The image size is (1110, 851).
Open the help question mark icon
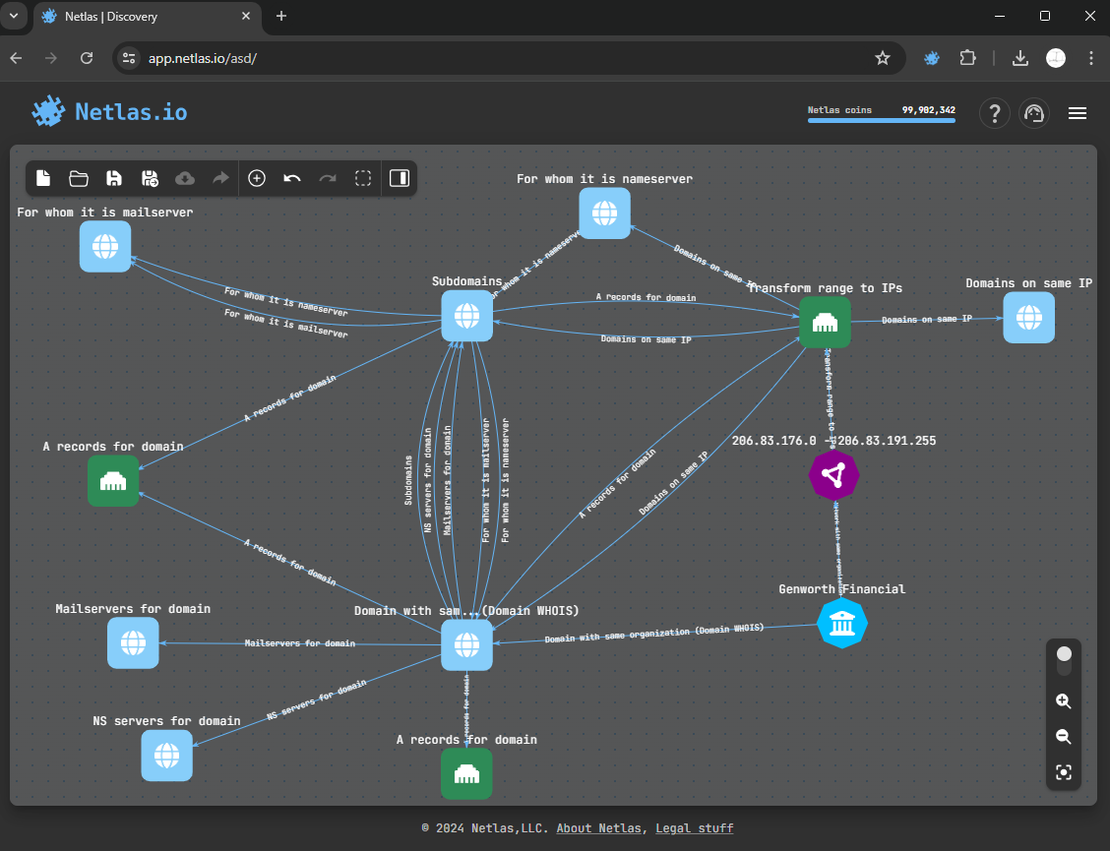tap(994, 113)
